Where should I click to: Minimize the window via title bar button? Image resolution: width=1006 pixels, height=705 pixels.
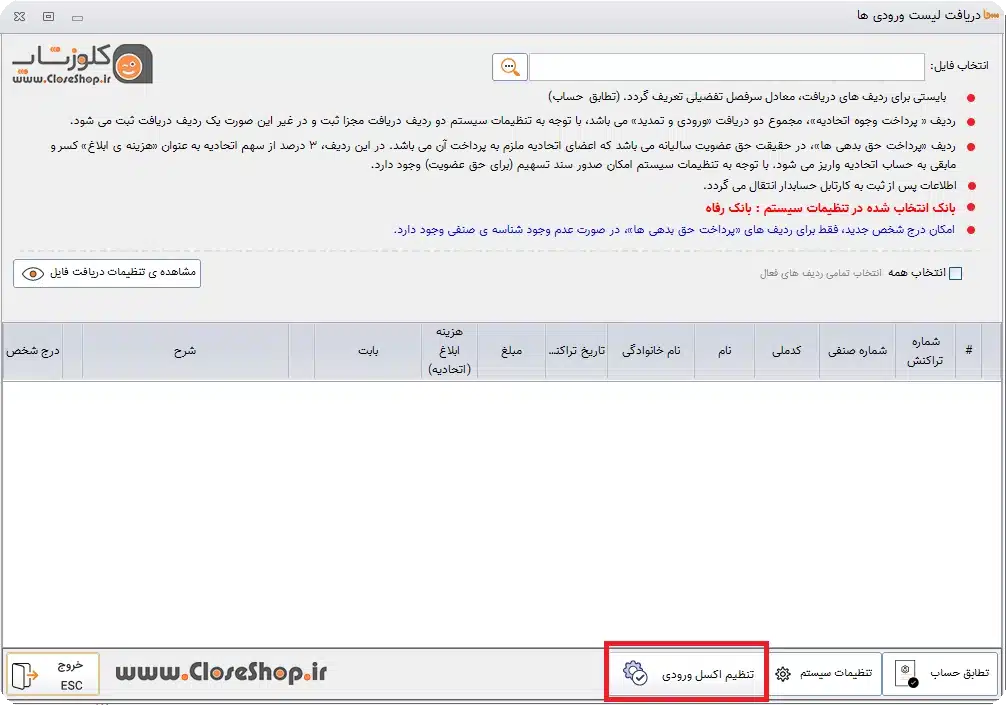pyautogui.click(x=78, y=18)
